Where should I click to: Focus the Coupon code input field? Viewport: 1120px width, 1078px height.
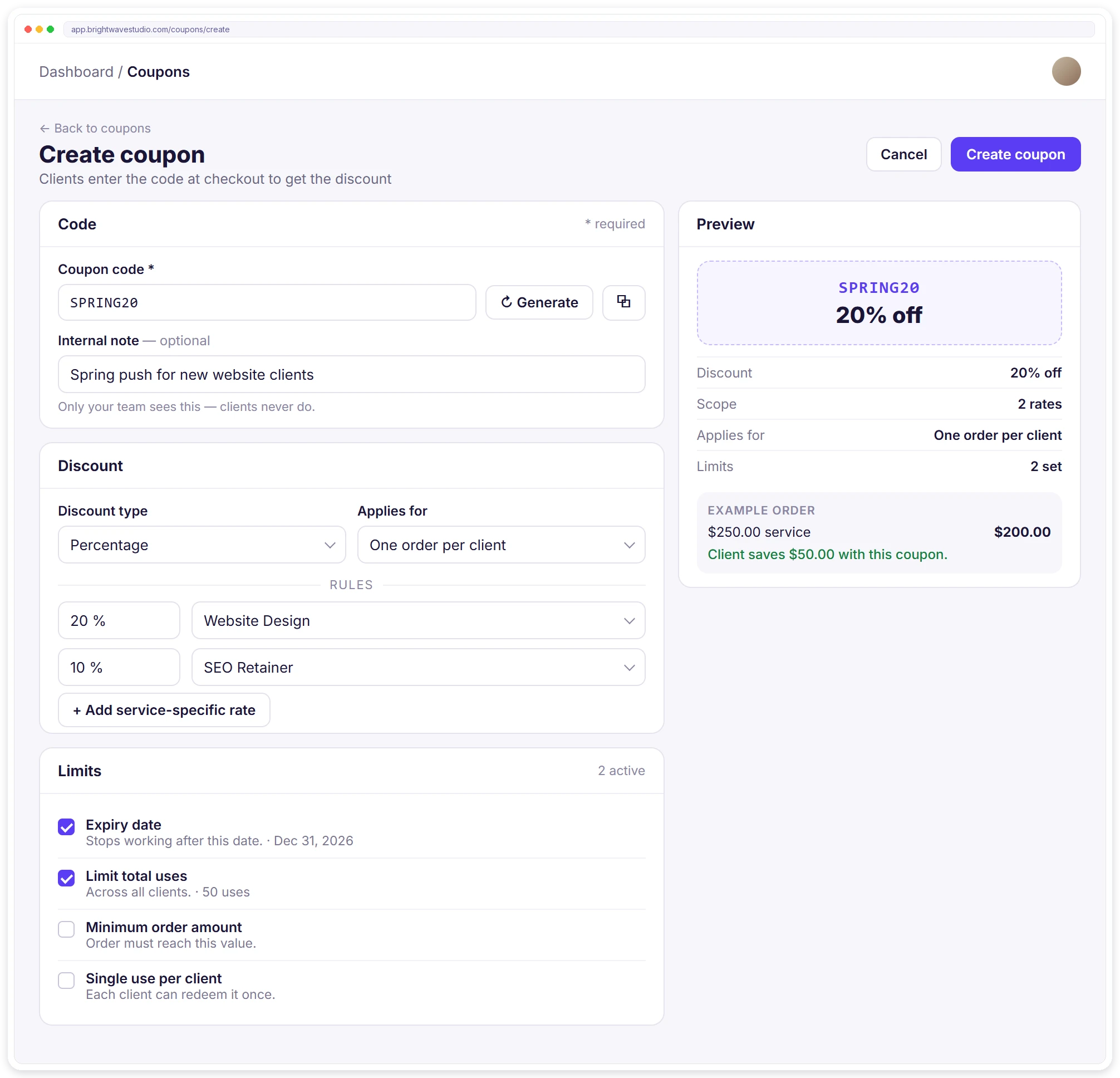[x=267, y=302]
